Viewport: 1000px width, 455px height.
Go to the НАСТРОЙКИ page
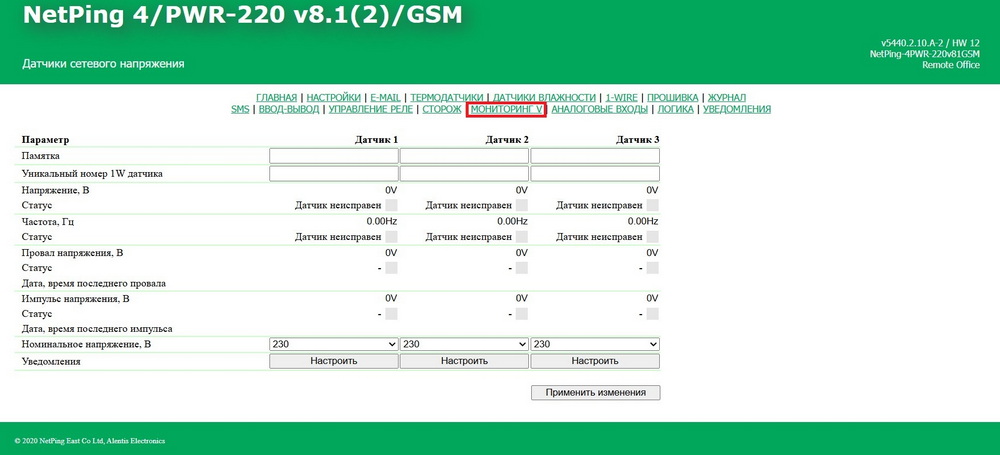coord(333,97)
